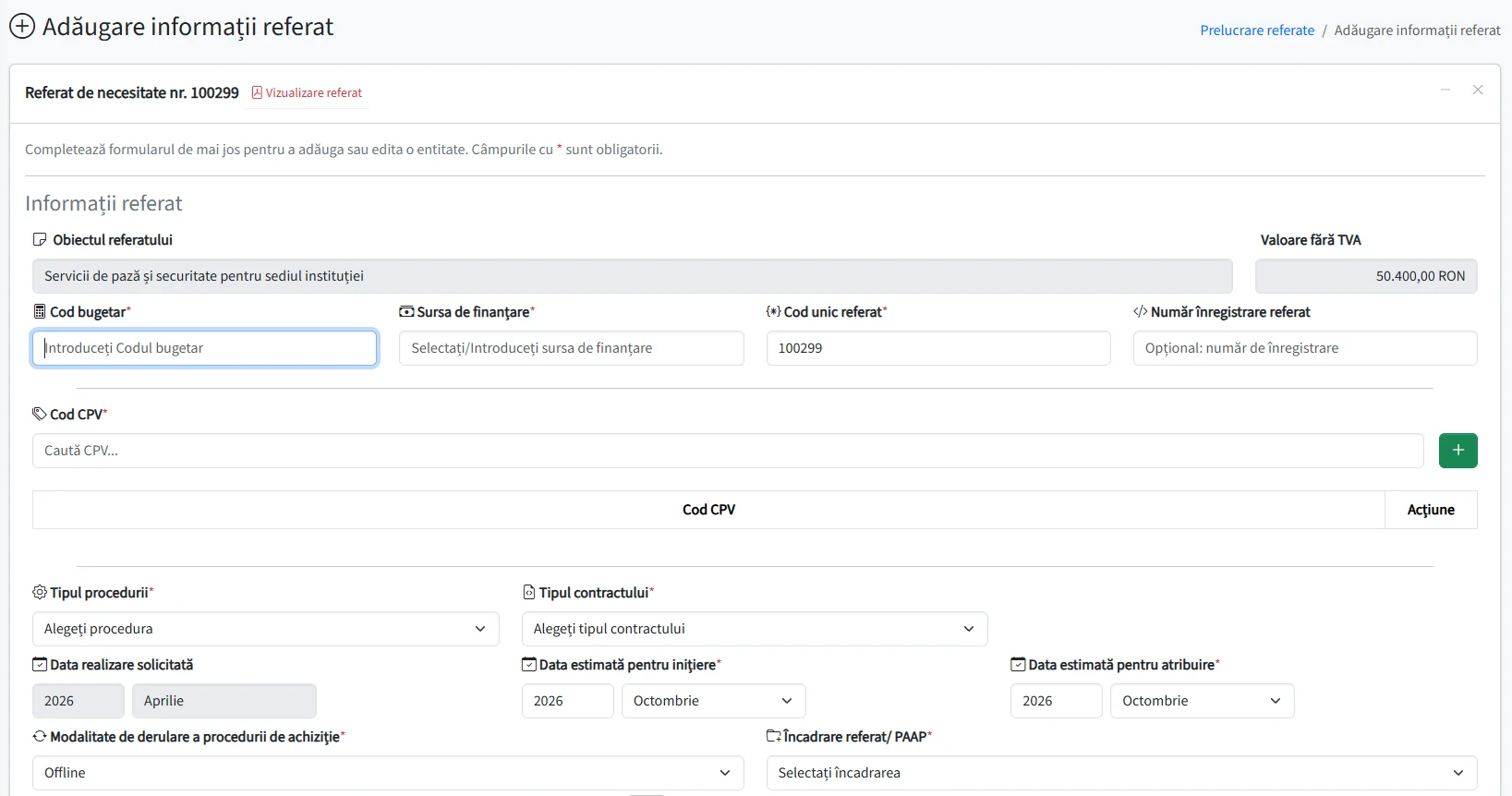Viewport: 1512px width, 796px height.
Task: Click the green plus button to add CPV
Action: pos(1458,451)
